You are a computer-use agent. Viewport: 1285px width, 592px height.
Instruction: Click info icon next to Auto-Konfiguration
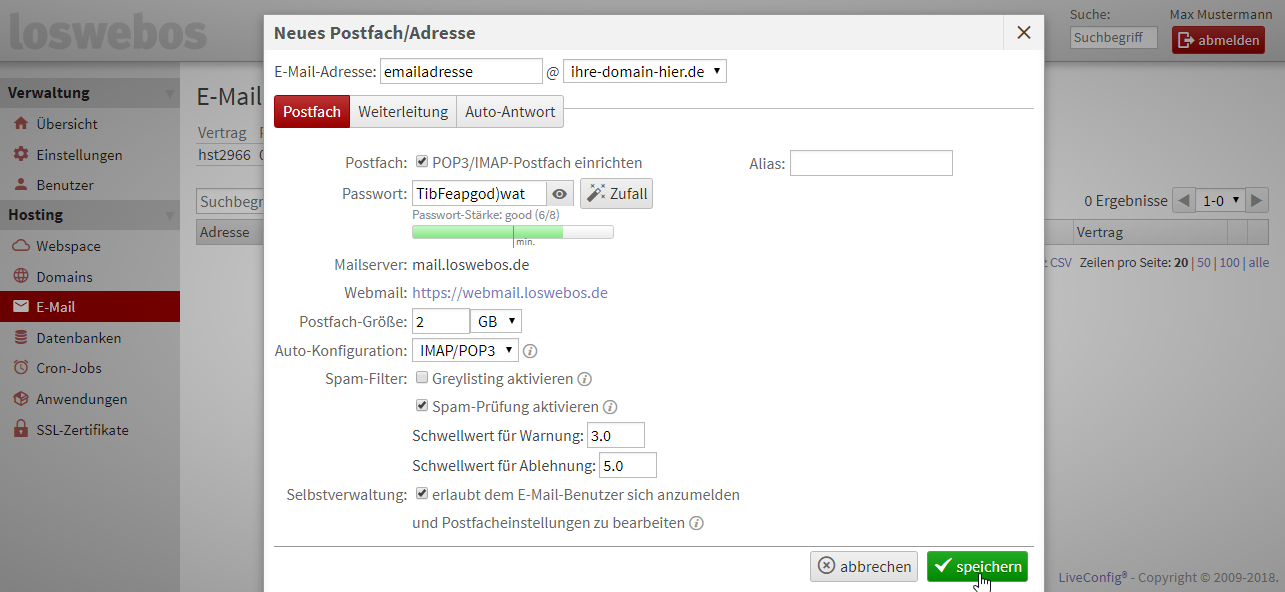pyautogui.click(x=531, y=351)
